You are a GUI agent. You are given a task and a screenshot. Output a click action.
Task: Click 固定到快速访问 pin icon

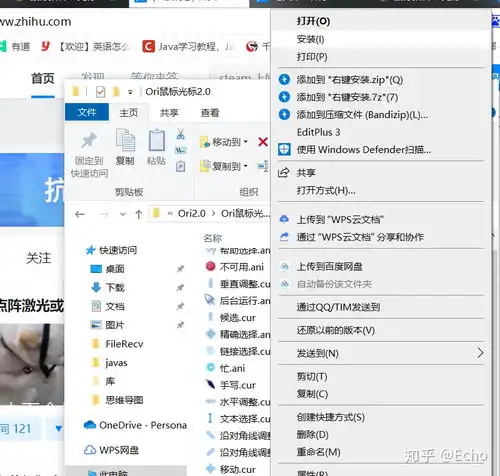[89, 140]
